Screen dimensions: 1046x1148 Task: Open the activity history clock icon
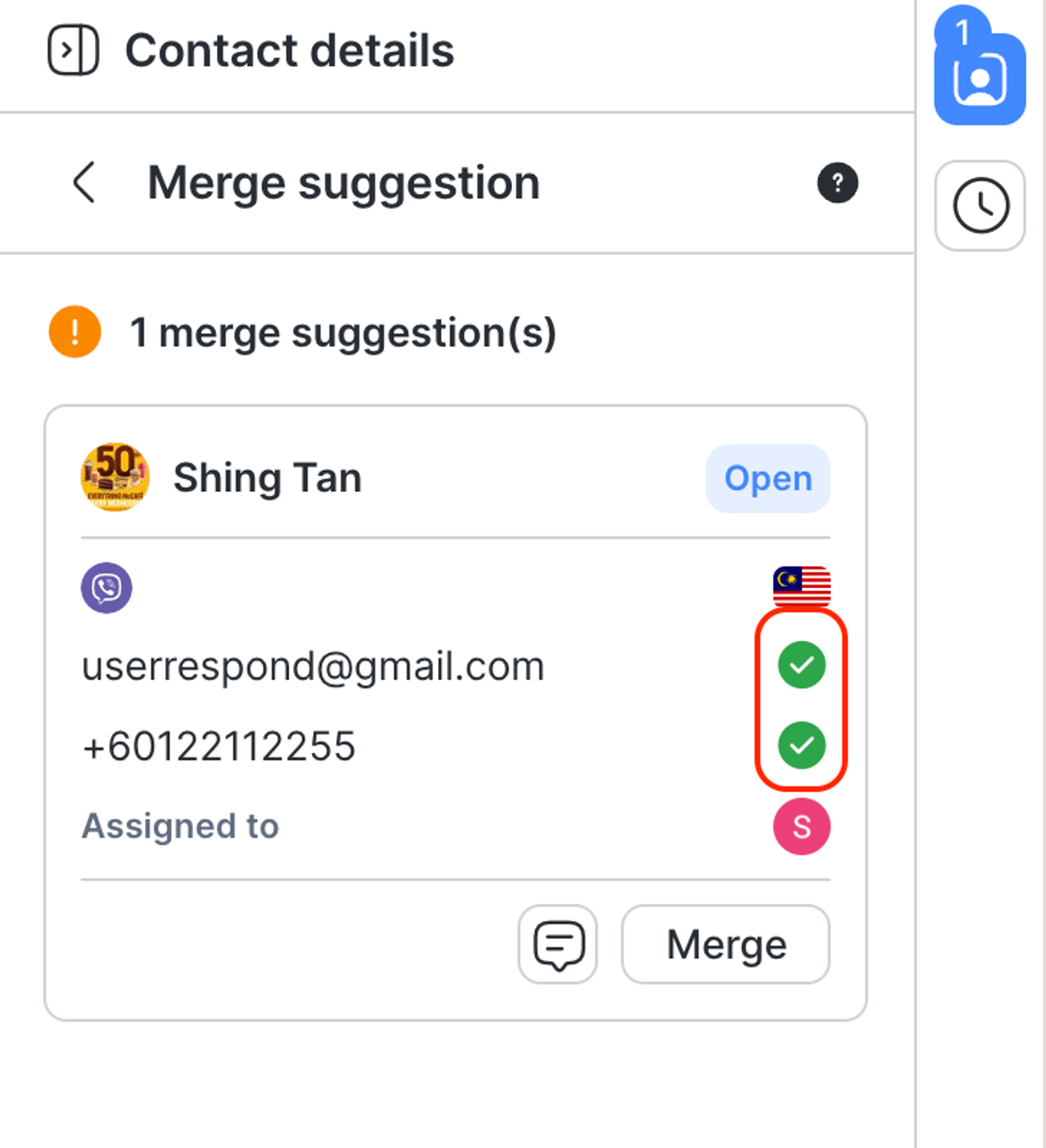click(x=980, y=206)
